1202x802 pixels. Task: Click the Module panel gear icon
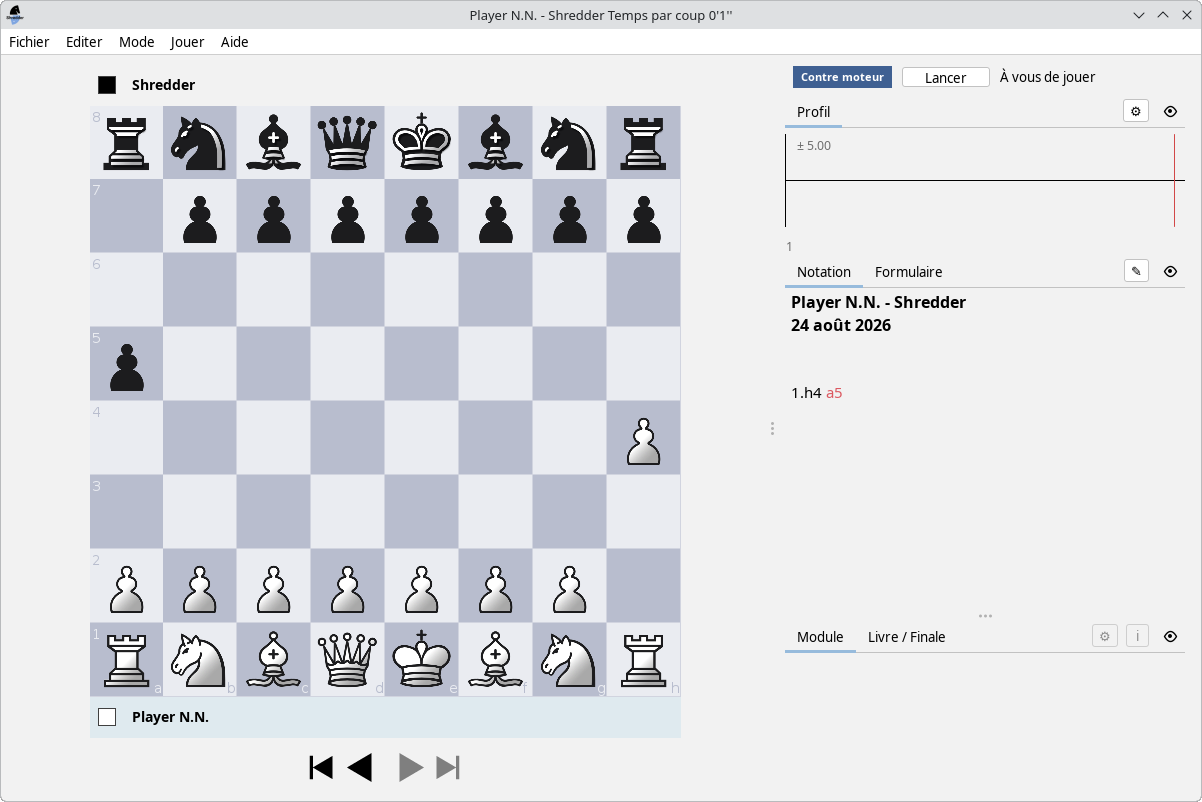(1105, 636)
